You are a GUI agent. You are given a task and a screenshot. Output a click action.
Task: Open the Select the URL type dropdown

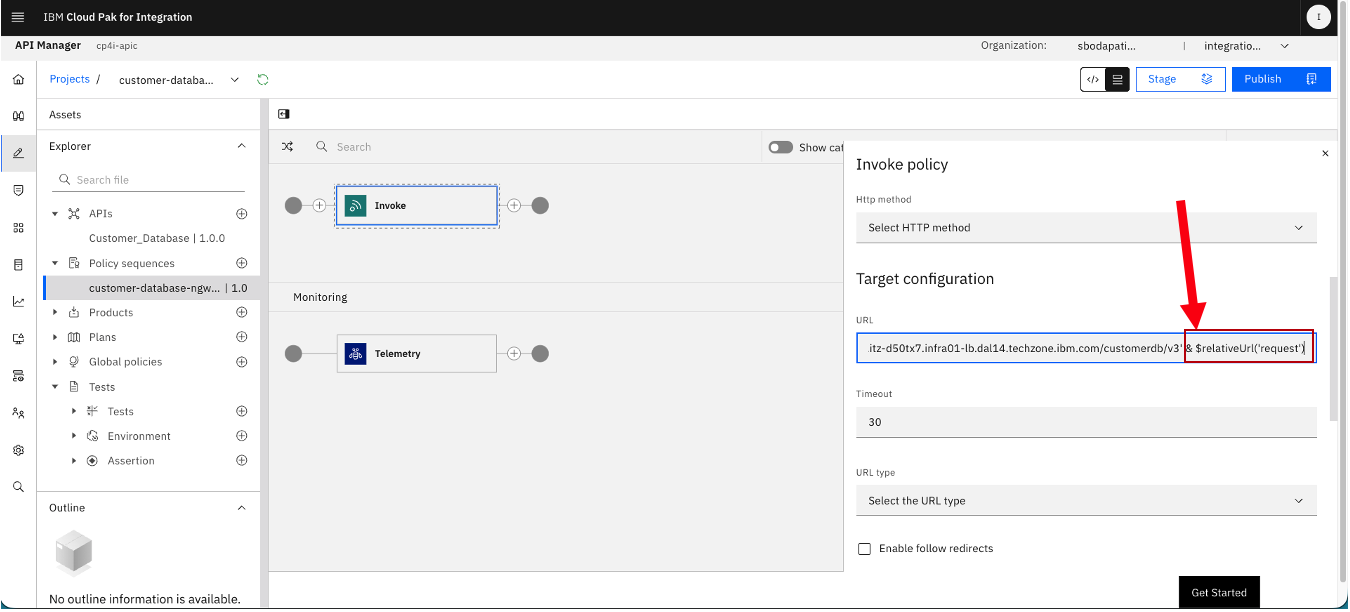[x=1086, y=500]
